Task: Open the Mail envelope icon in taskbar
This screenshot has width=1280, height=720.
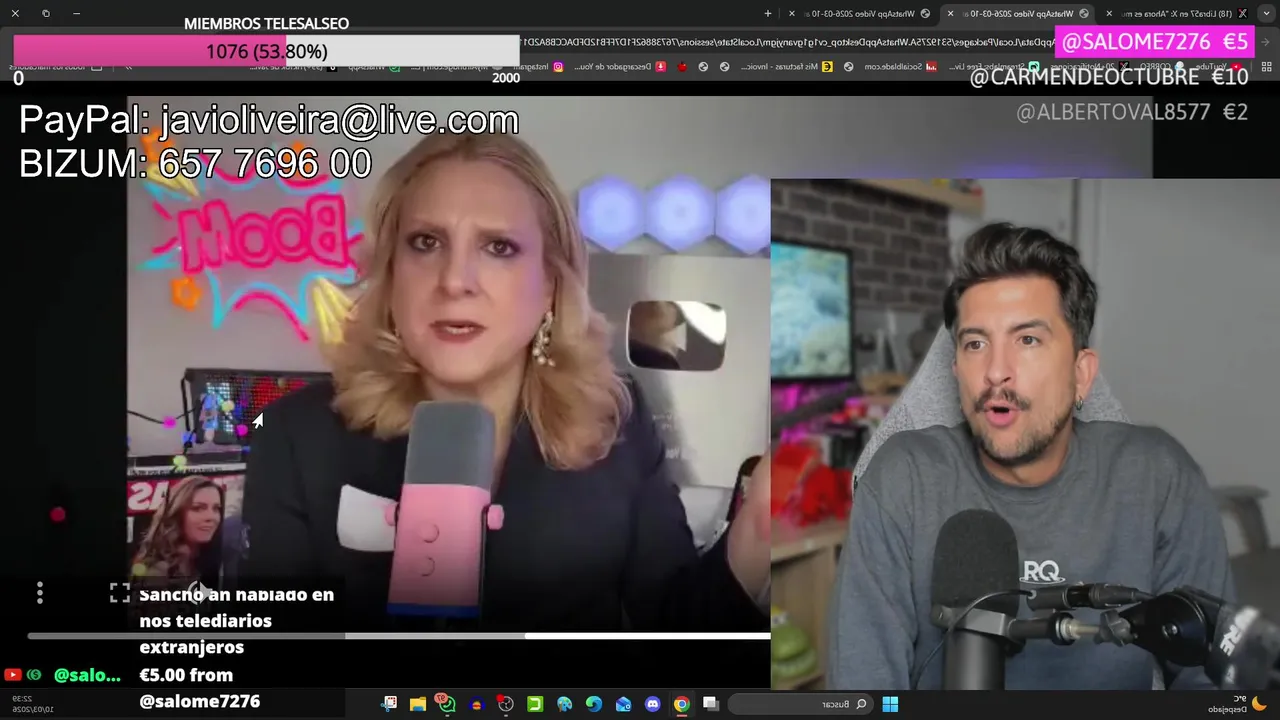Action: coord(623,704)
